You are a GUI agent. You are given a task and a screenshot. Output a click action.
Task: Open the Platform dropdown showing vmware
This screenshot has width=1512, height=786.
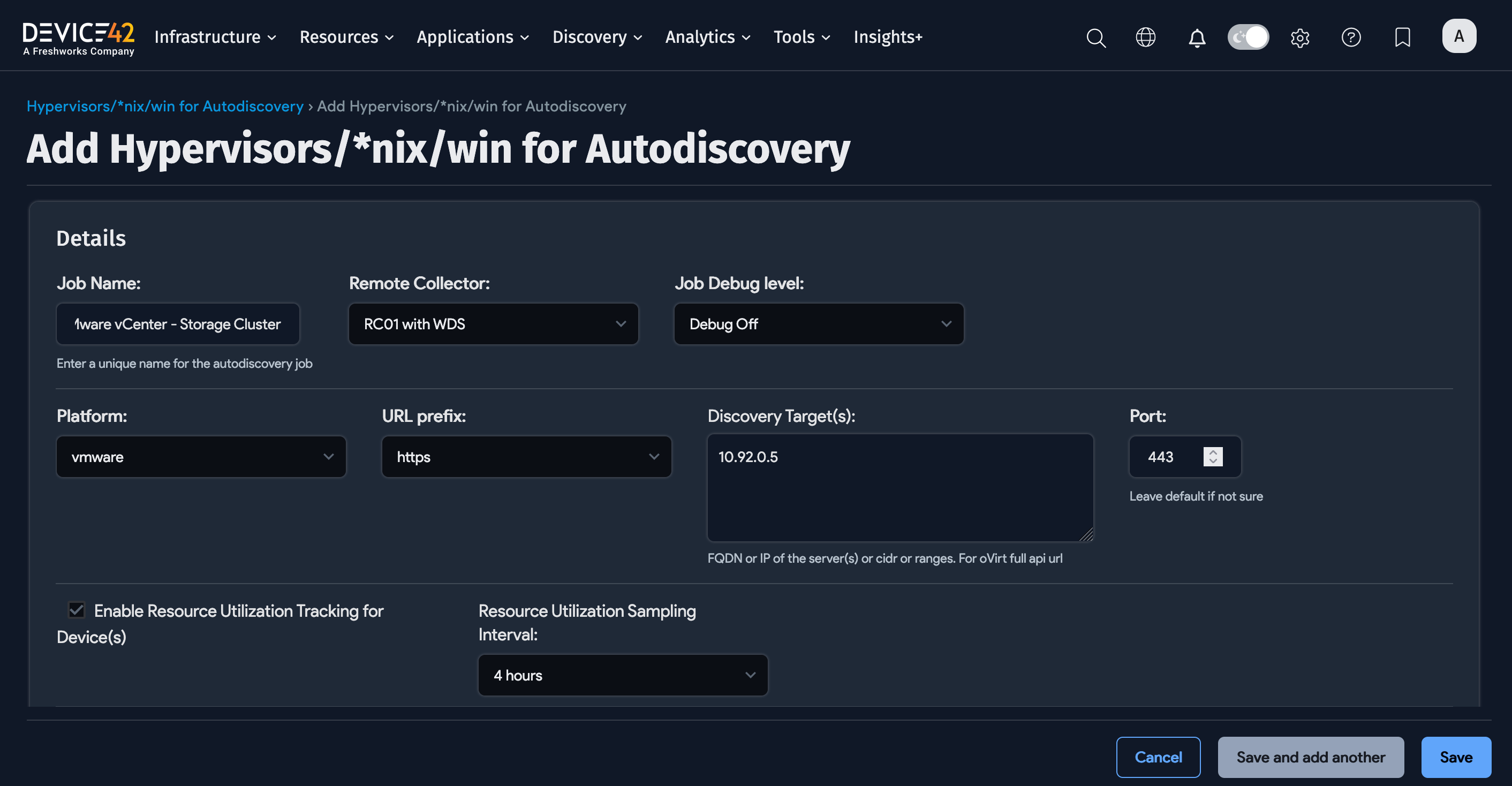coord(201,457)
